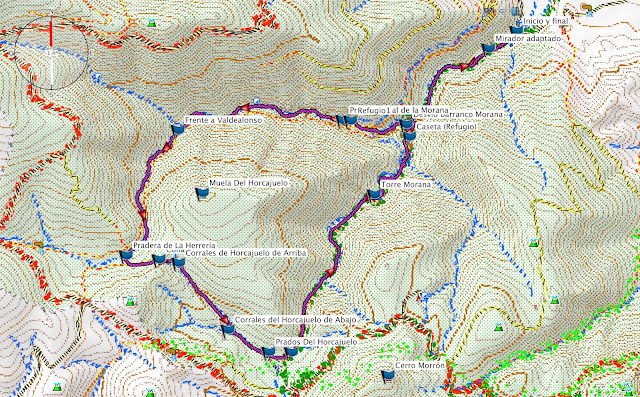Click the red track arrow on the leg below Torre Morana
Screen dimensions: 640x397
point(330,273)
